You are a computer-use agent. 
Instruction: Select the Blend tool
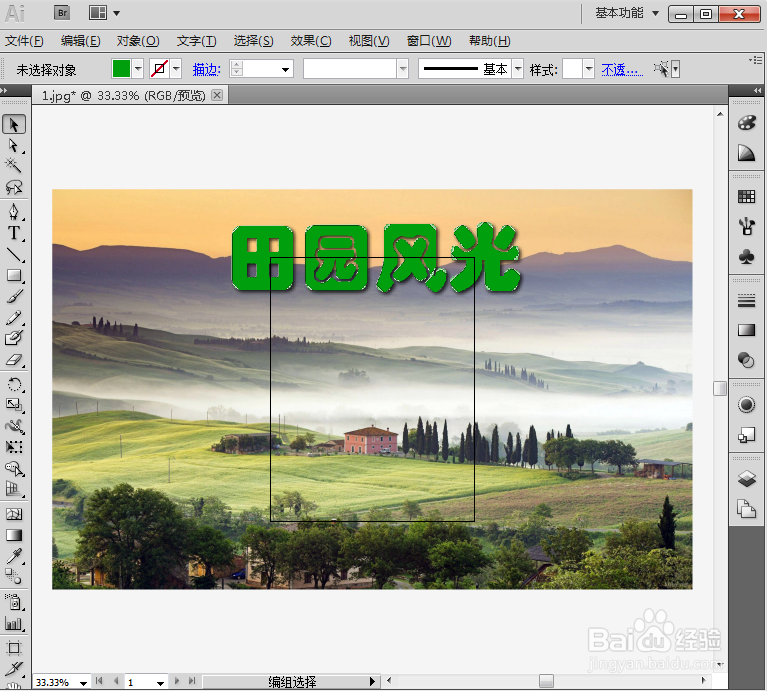tap(14, 577)
